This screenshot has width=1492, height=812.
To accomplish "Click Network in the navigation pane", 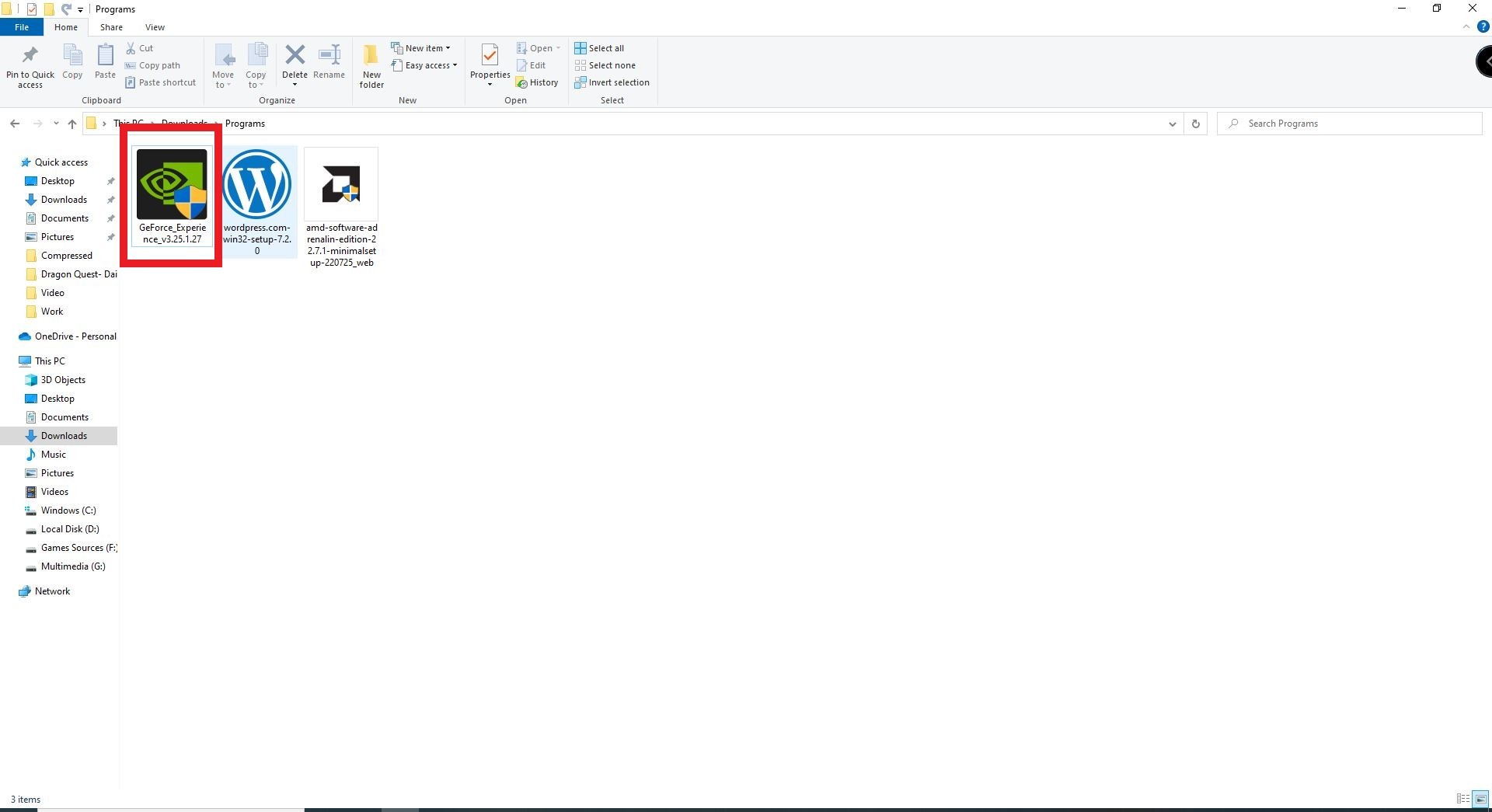I will [52, 591].
